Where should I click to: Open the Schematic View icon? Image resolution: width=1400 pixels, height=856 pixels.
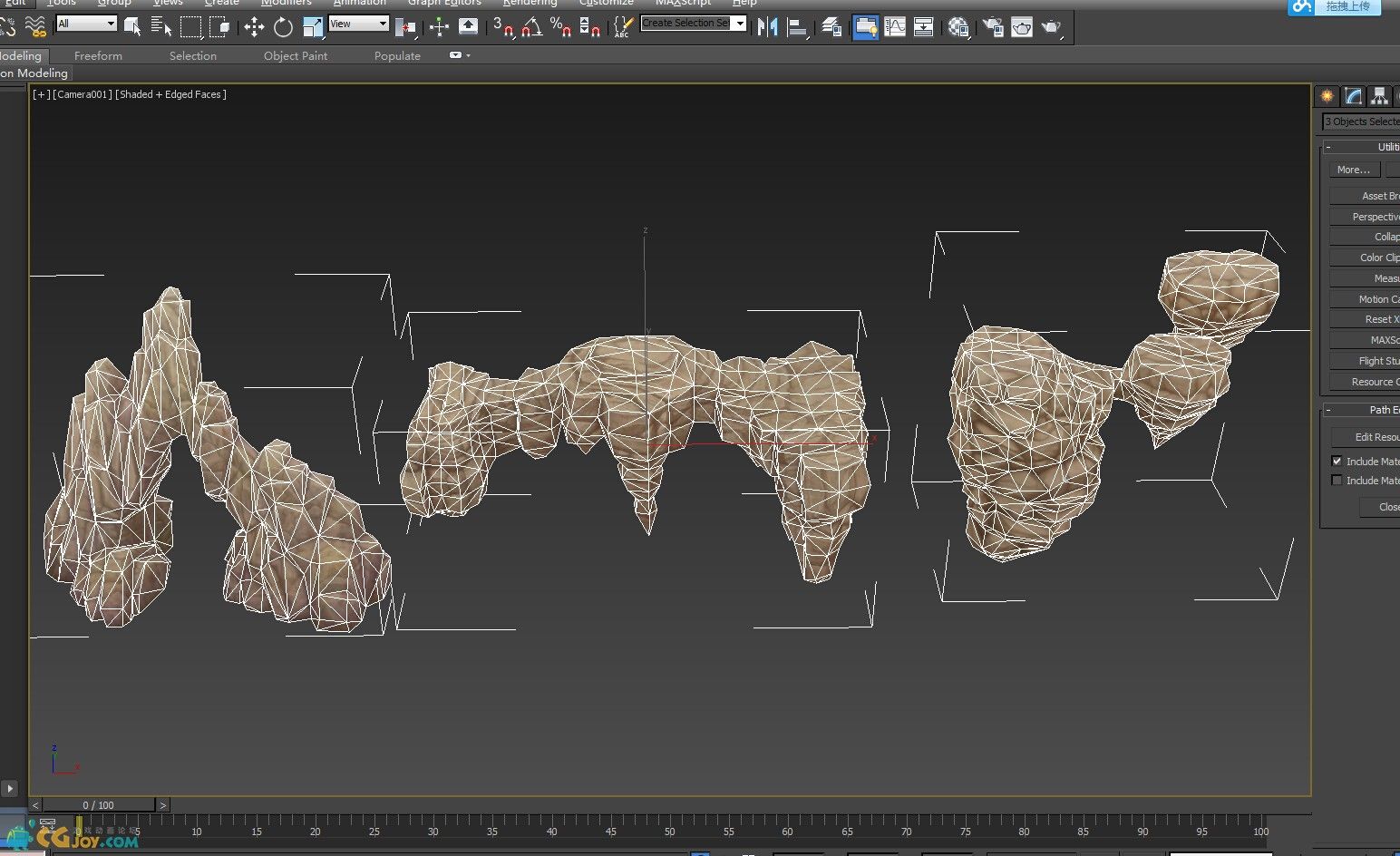tap(924, 26)
